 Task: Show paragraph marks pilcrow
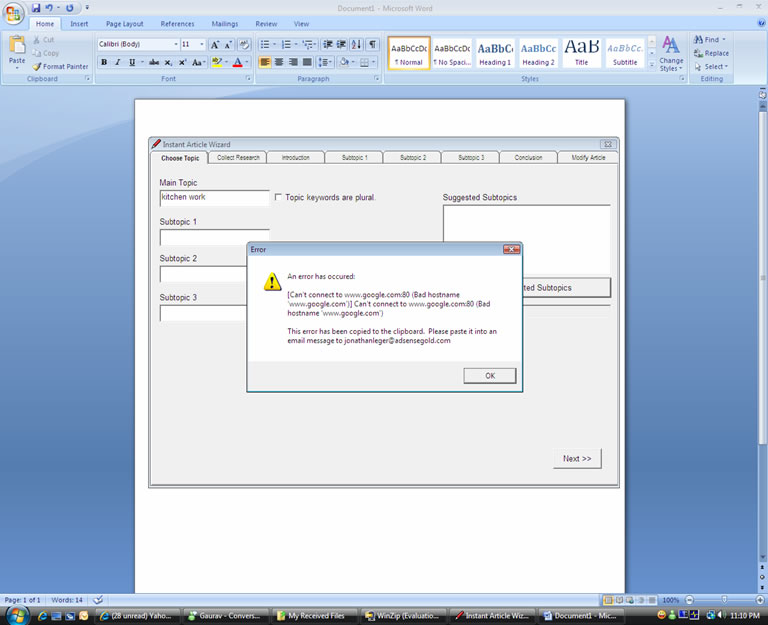[373, 45]
